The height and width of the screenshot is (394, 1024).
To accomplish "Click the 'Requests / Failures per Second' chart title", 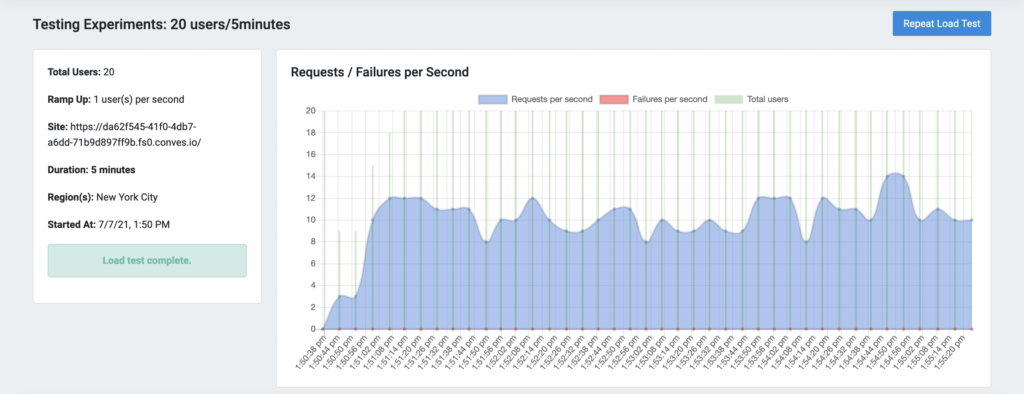I will pos(379,72).
